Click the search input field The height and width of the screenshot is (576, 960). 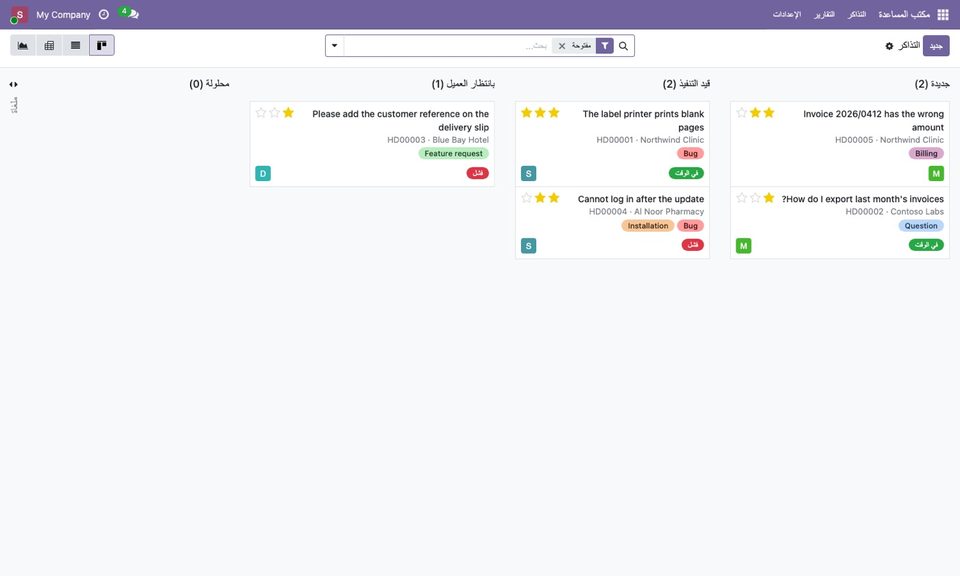(x=447, y=46)
